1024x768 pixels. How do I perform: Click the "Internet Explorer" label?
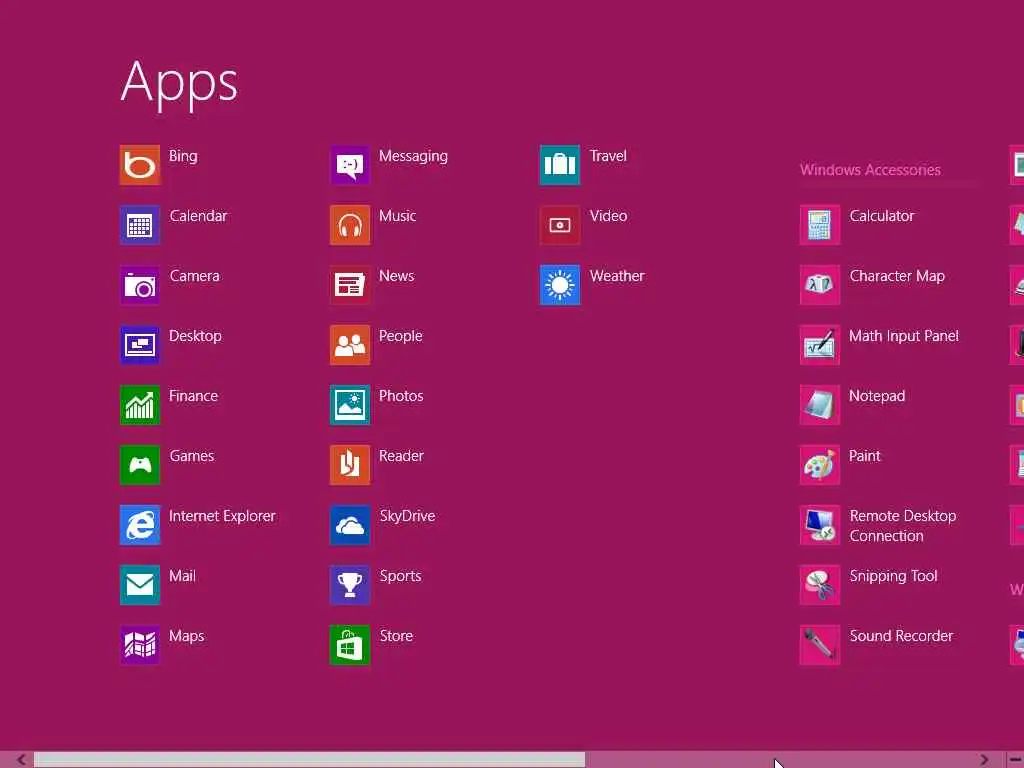222,516
